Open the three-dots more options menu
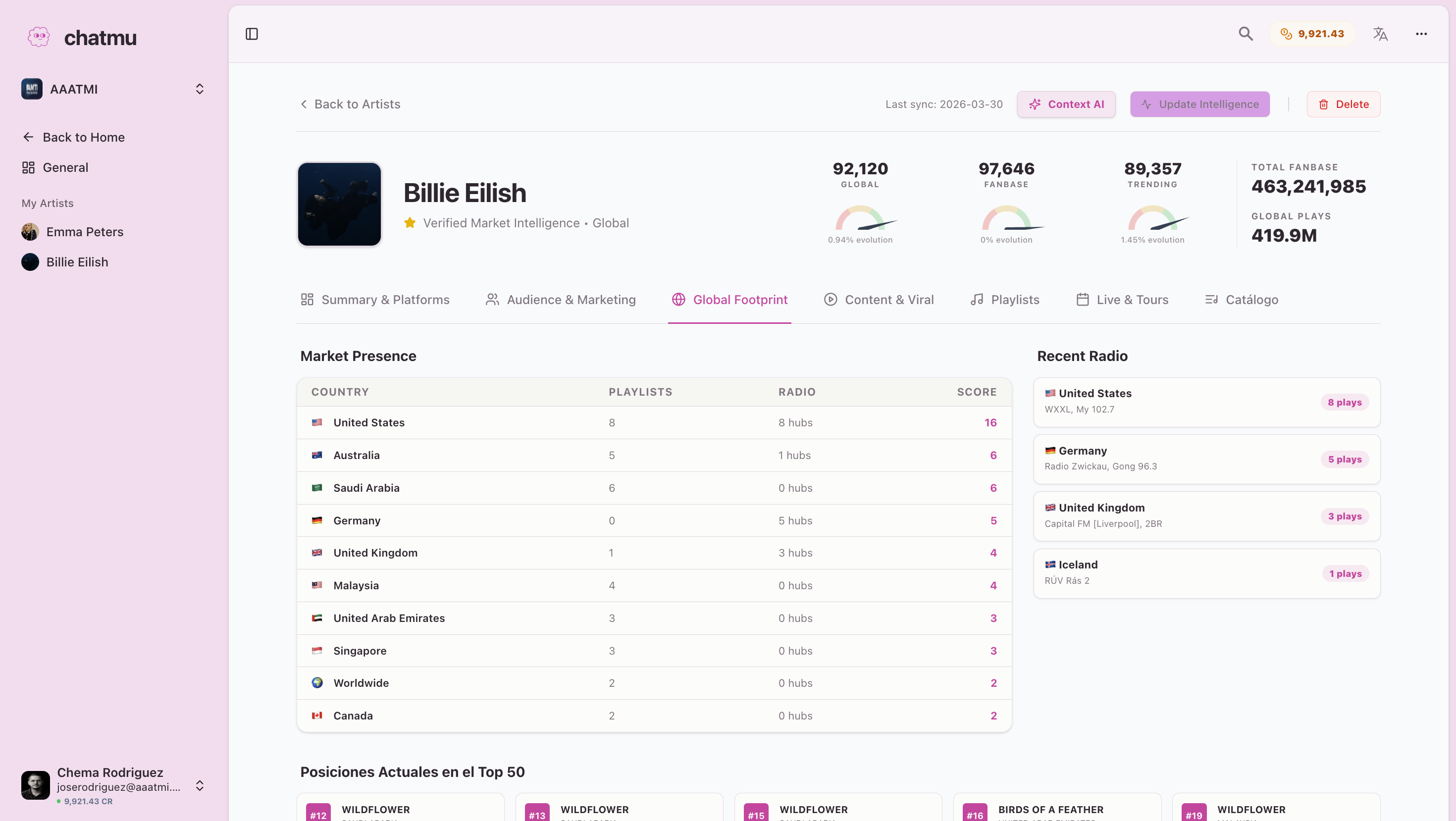This screenshot has width=1456, height=821. tap(1421, 34)
